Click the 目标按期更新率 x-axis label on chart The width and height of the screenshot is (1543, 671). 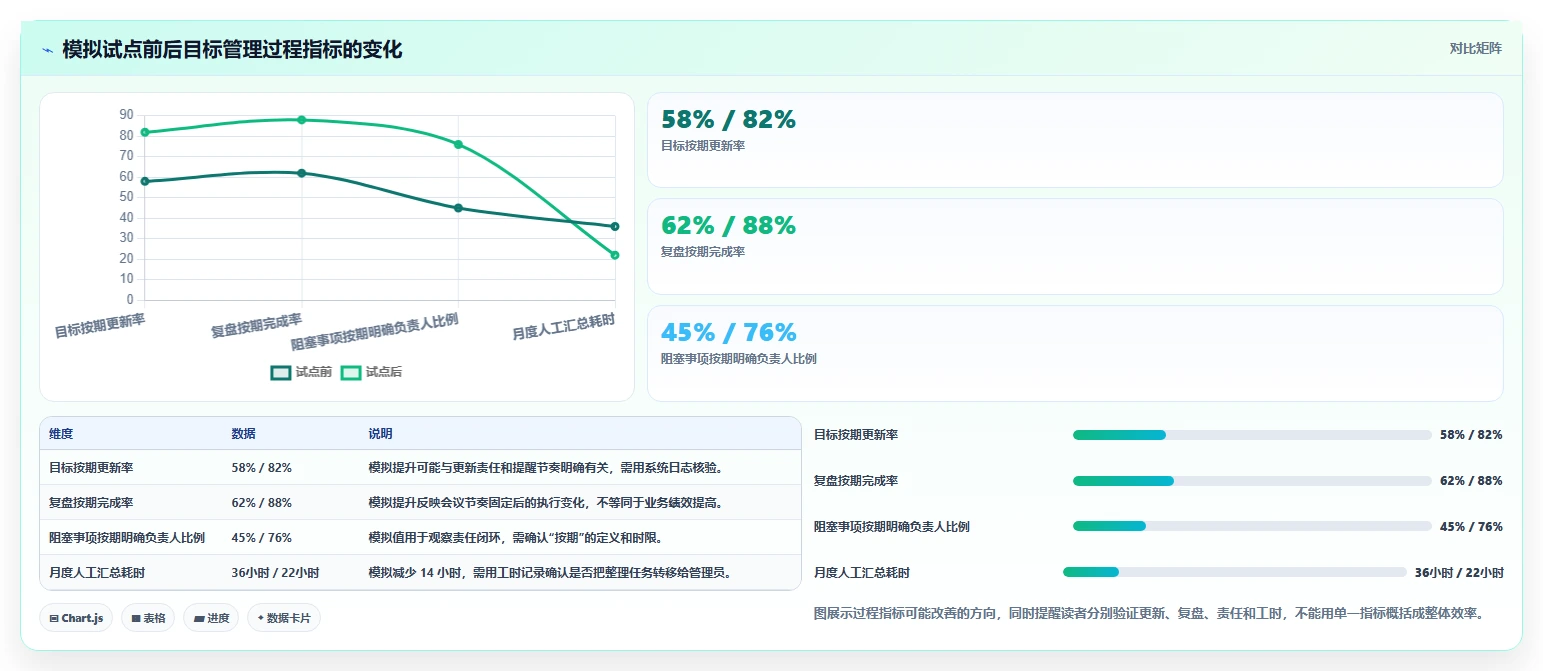tap(100, 325)
